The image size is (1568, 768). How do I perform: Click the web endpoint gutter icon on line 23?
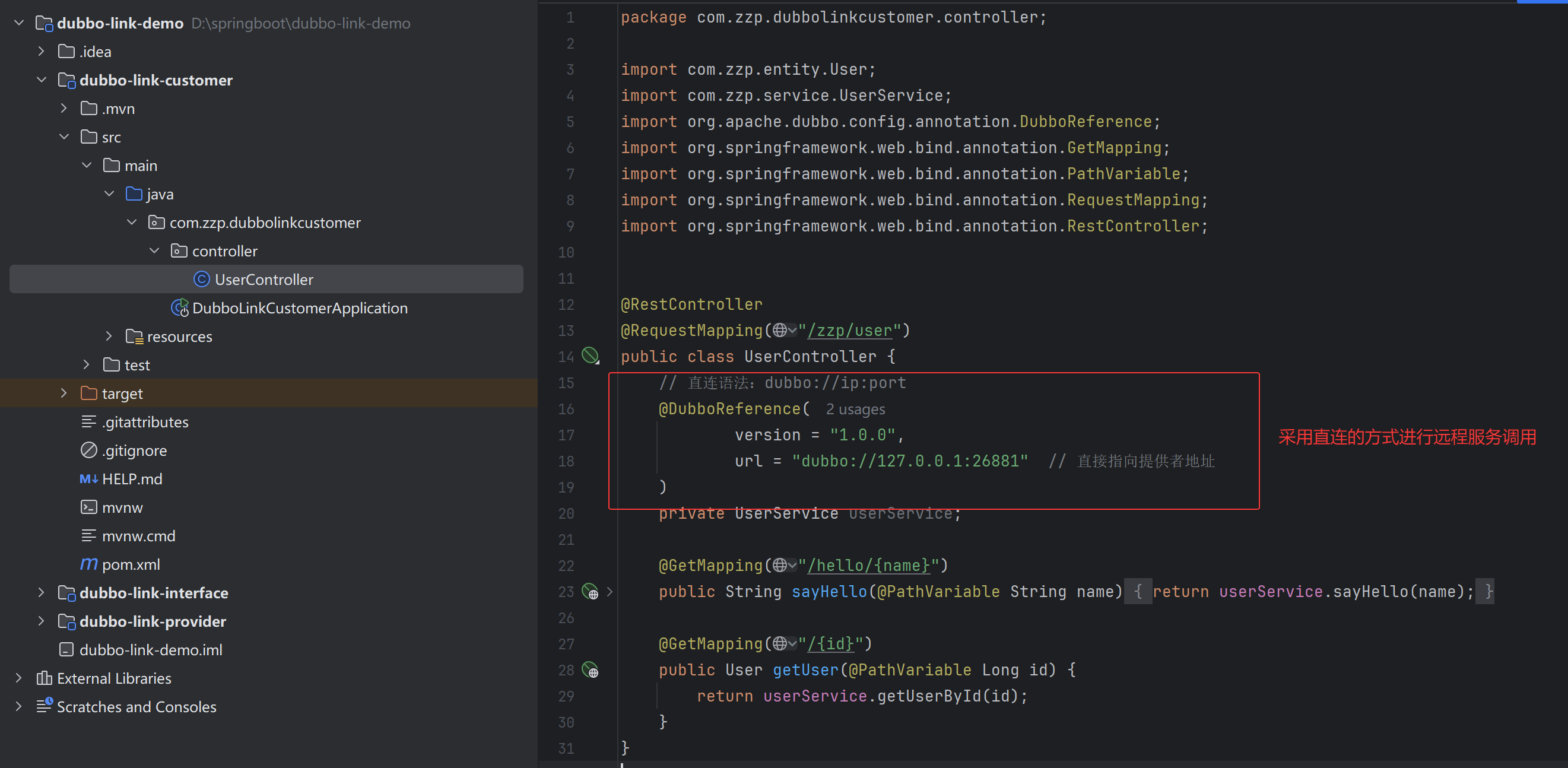point(590,591)
